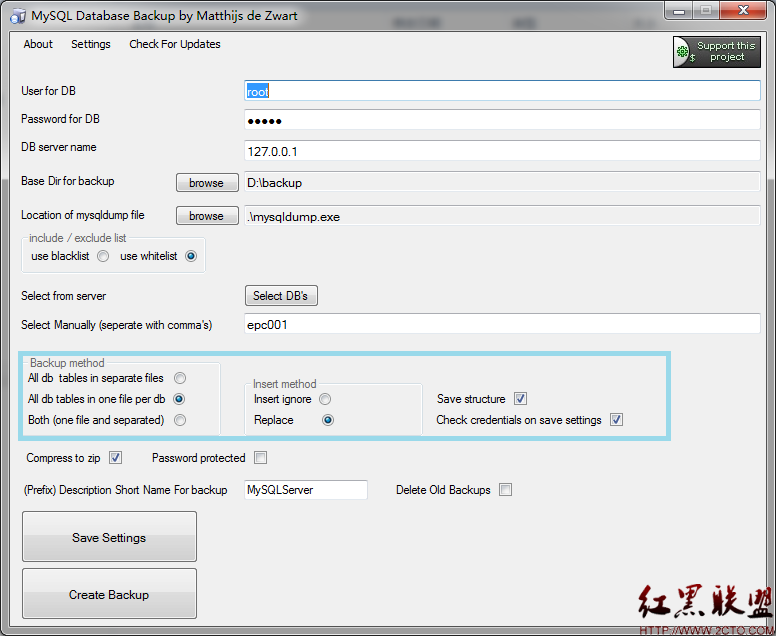776x636 pixels.
Task: Toggle the Compress to zip checkbox
Action: pyautogui.click(x=115, y=458)
